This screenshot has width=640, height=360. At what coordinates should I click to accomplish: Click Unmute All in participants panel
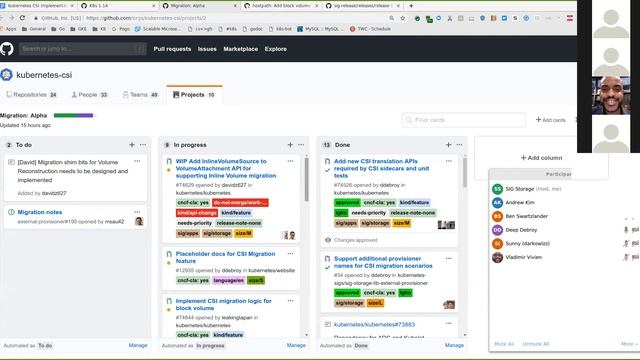click(x=536, y=344)
